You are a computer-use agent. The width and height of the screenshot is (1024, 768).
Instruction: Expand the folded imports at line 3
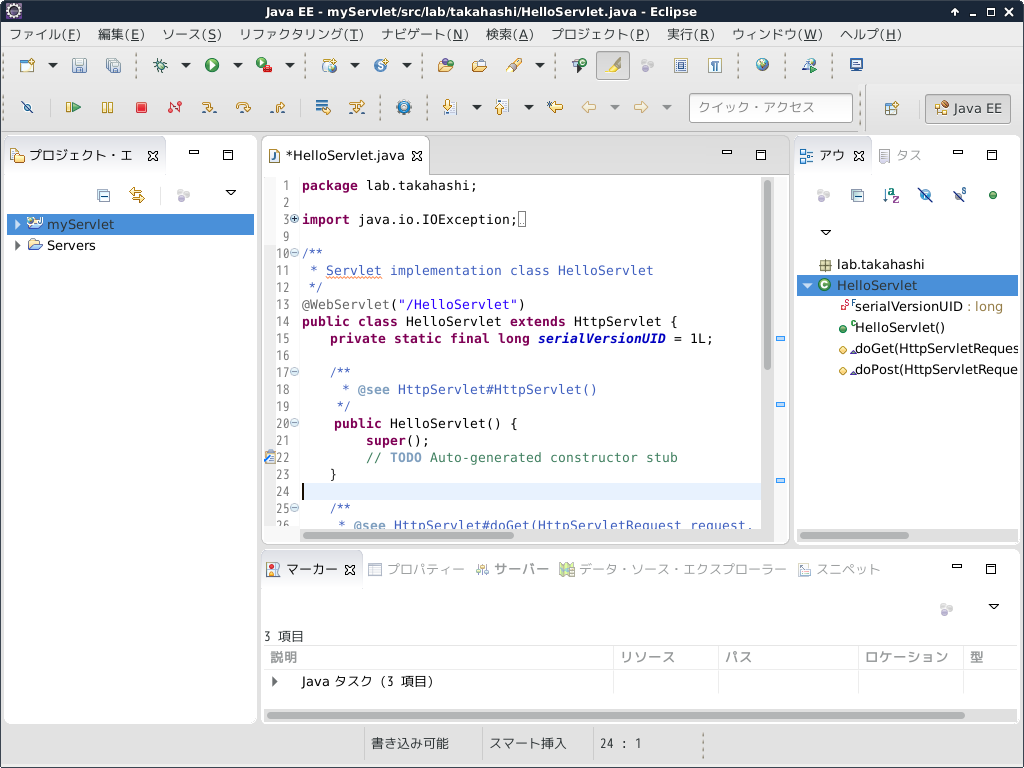click(295, 219)
